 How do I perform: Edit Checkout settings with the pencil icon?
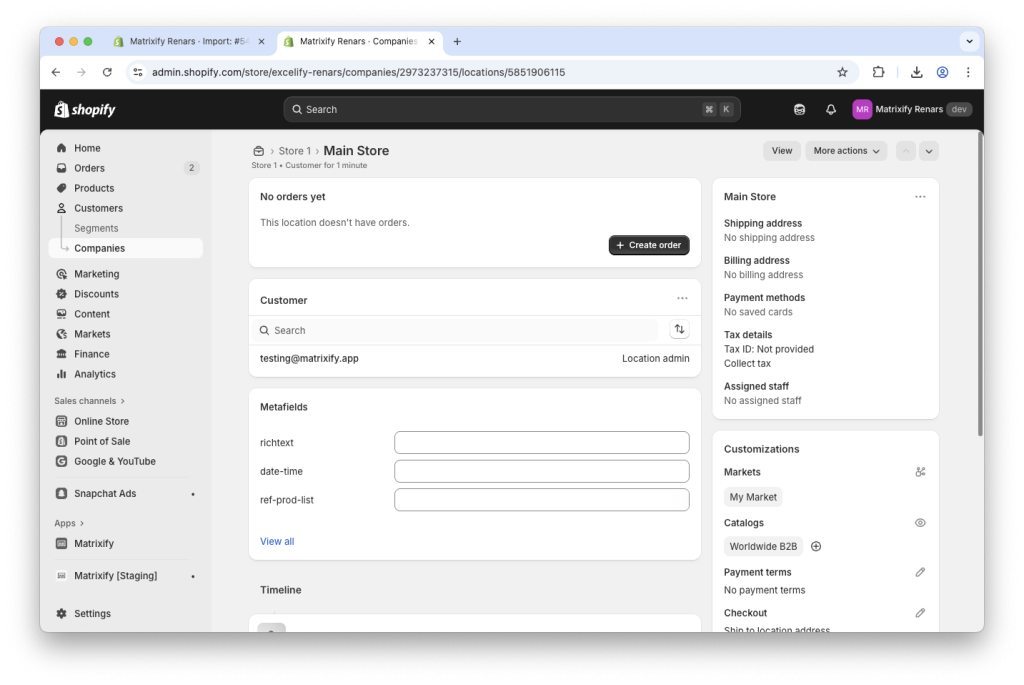click(920, 612)
